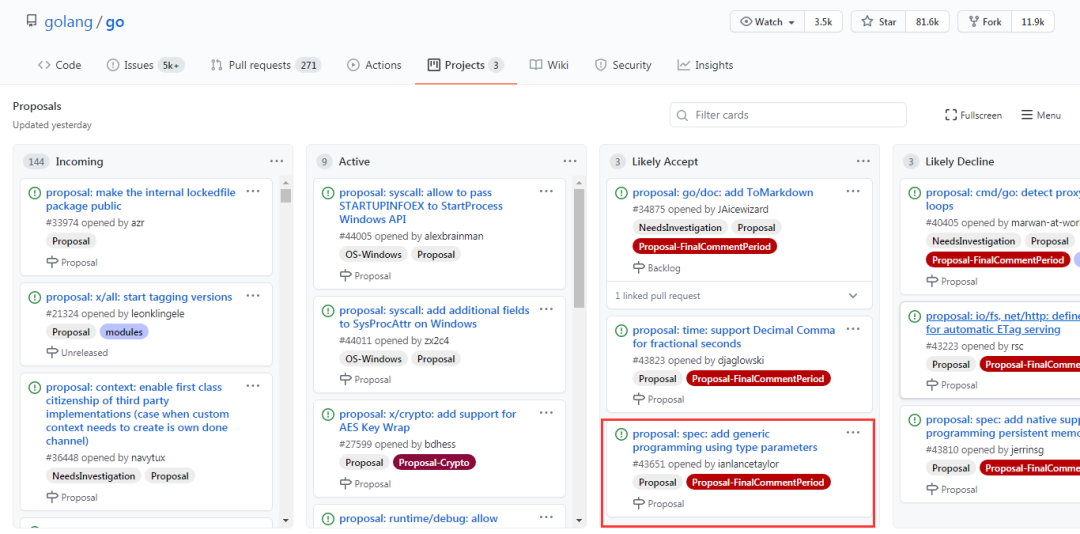Go to the Issues tab

pos(137,65)
